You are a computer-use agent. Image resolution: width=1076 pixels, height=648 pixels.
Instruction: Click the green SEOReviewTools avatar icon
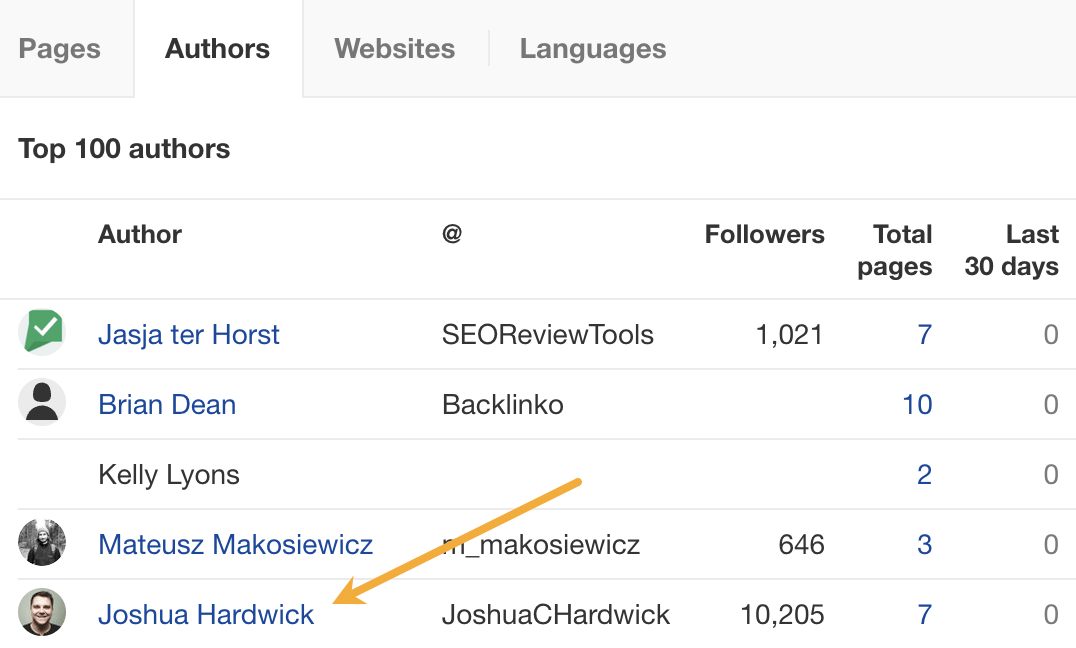[x=42, y=331]
